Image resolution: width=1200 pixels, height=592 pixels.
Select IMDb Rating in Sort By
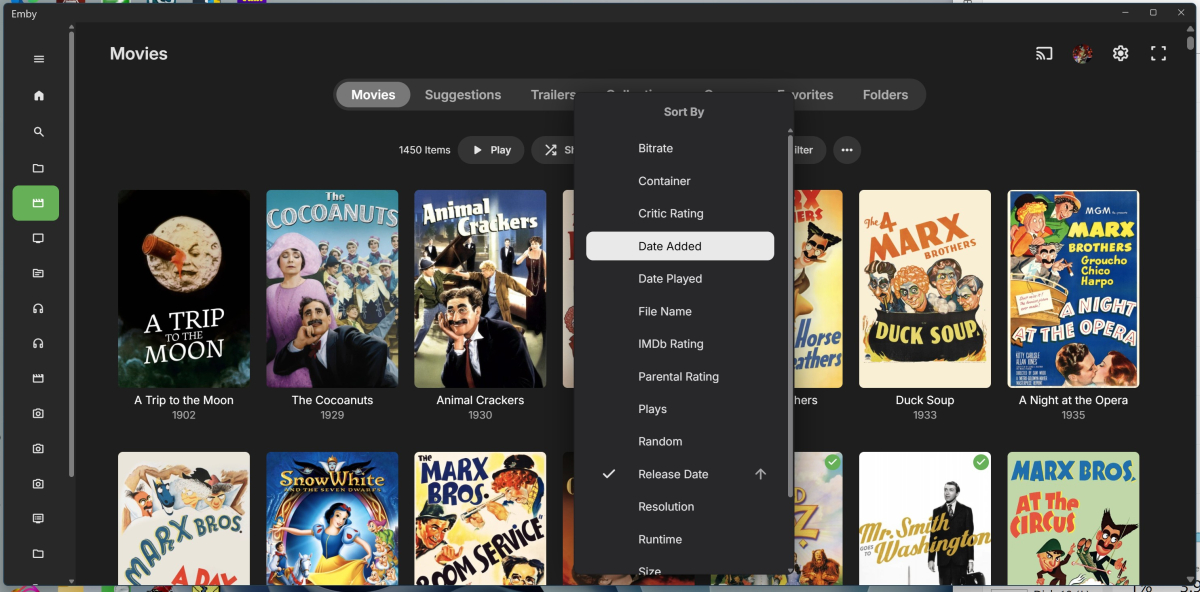[x=670, y=344]
